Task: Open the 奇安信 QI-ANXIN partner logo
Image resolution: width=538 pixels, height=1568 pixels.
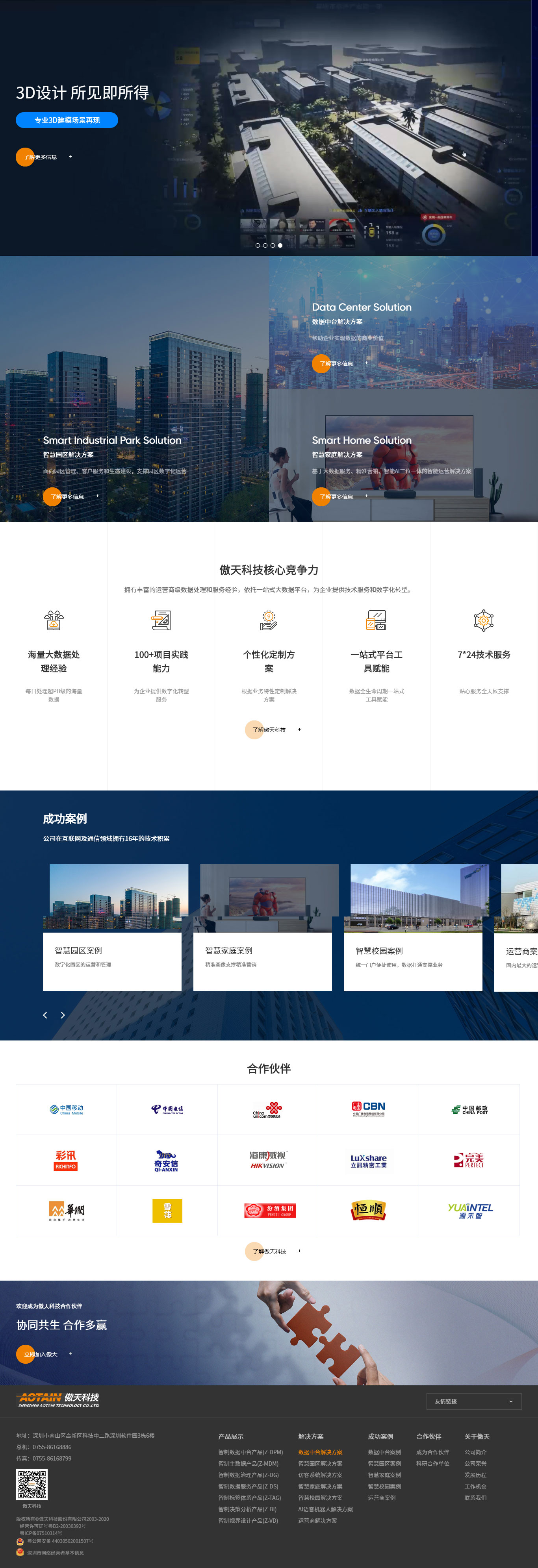Action: point(166,1161)
